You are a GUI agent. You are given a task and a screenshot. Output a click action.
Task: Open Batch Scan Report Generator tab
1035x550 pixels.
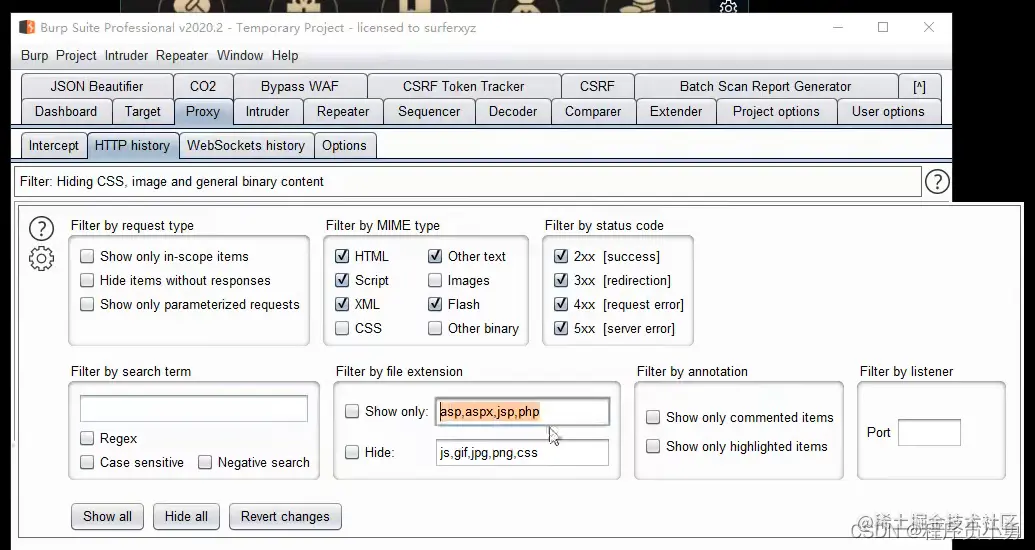(766, 86)
